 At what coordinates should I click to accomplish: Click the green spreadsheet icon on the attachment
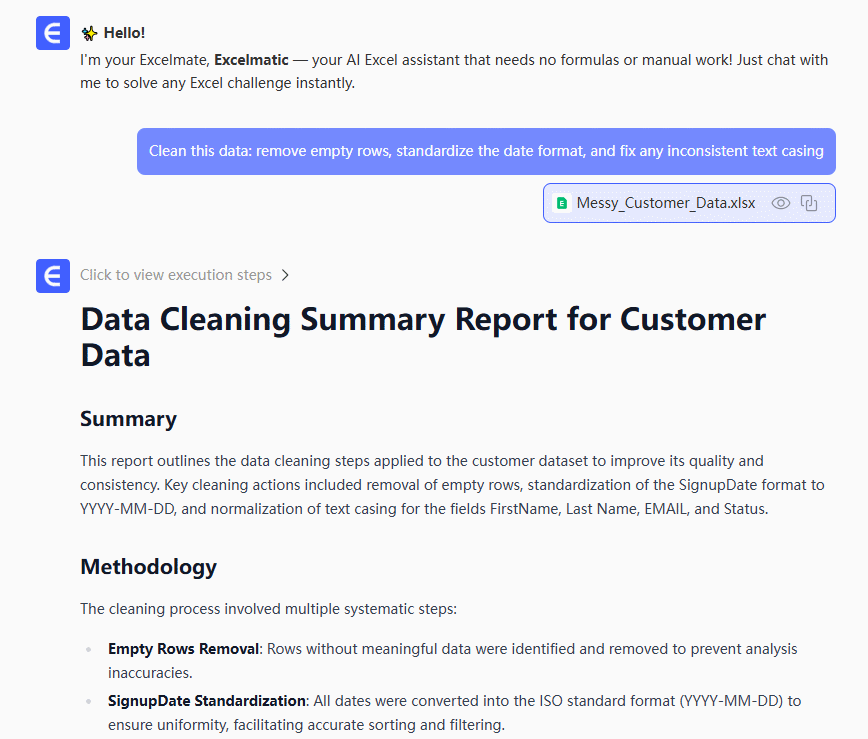coord(562,203)
